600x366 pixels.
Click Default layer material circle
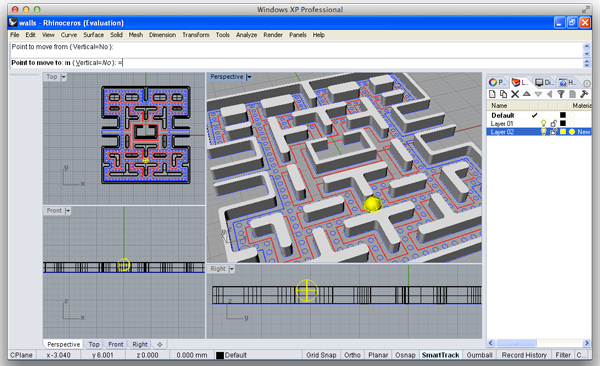click(572, 115)
